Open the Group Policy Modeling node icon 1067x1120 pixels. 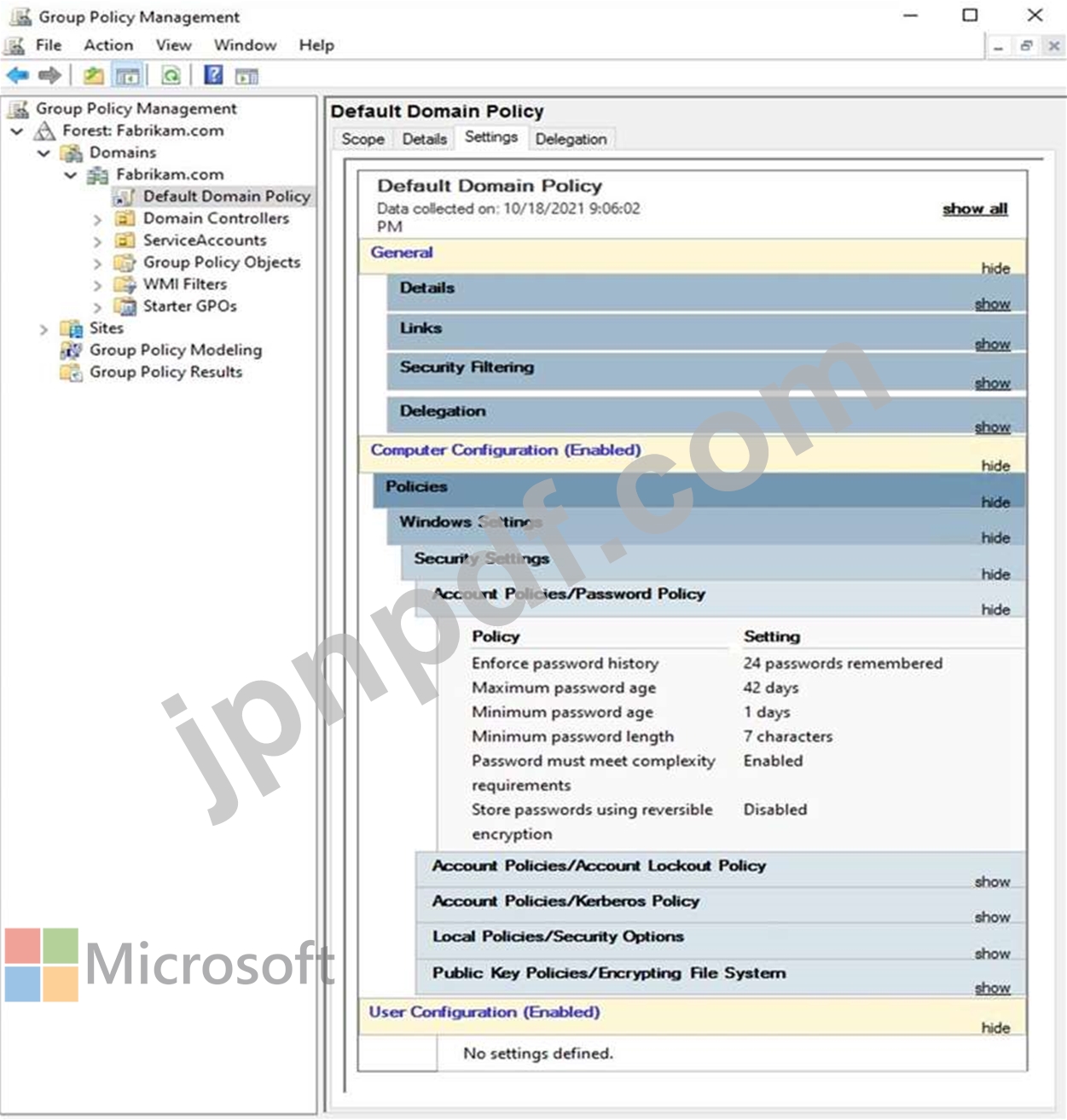(71, 351)
